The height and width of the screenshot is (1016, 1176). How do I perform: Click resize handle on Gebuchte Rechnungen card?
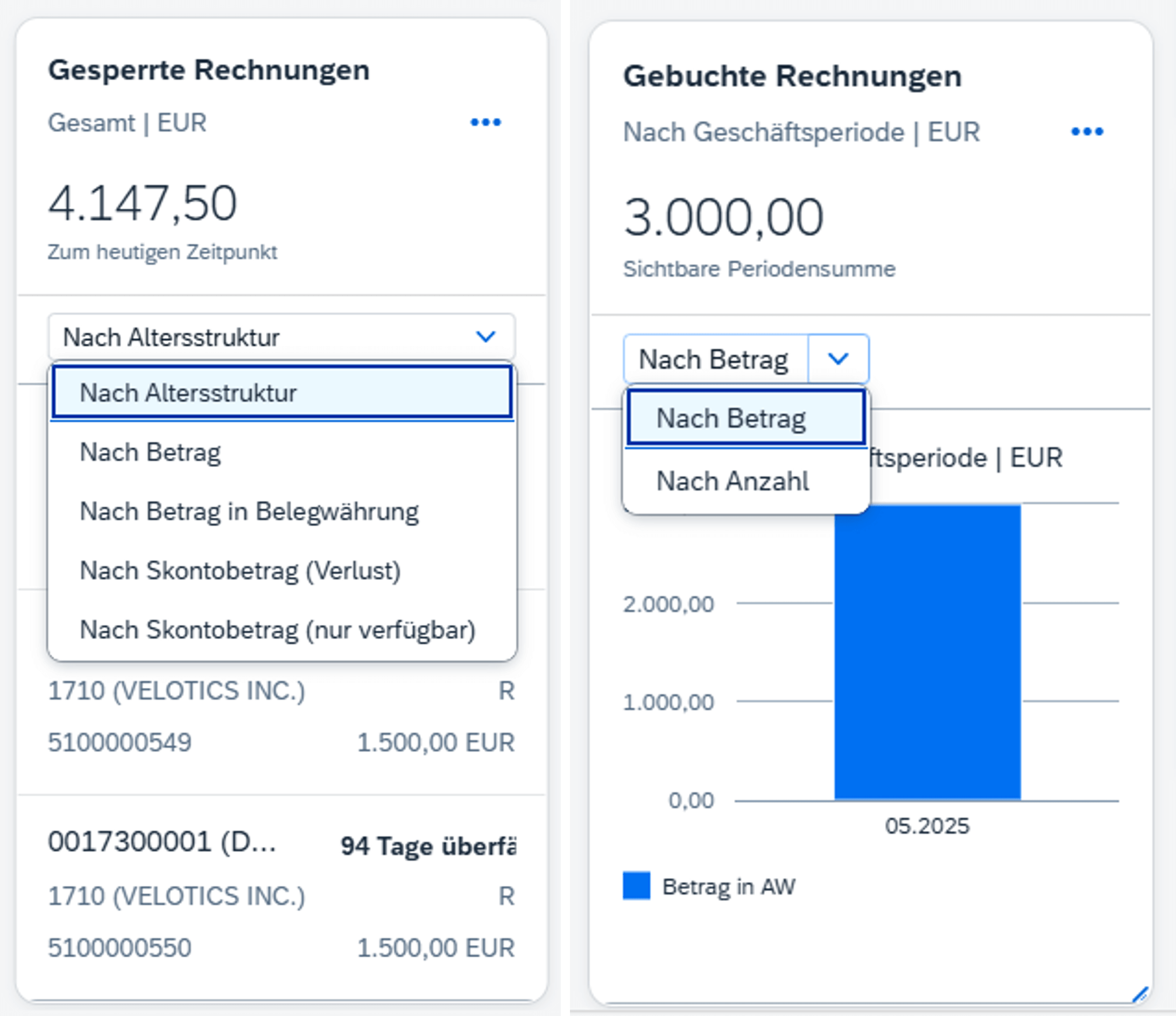1140,994
